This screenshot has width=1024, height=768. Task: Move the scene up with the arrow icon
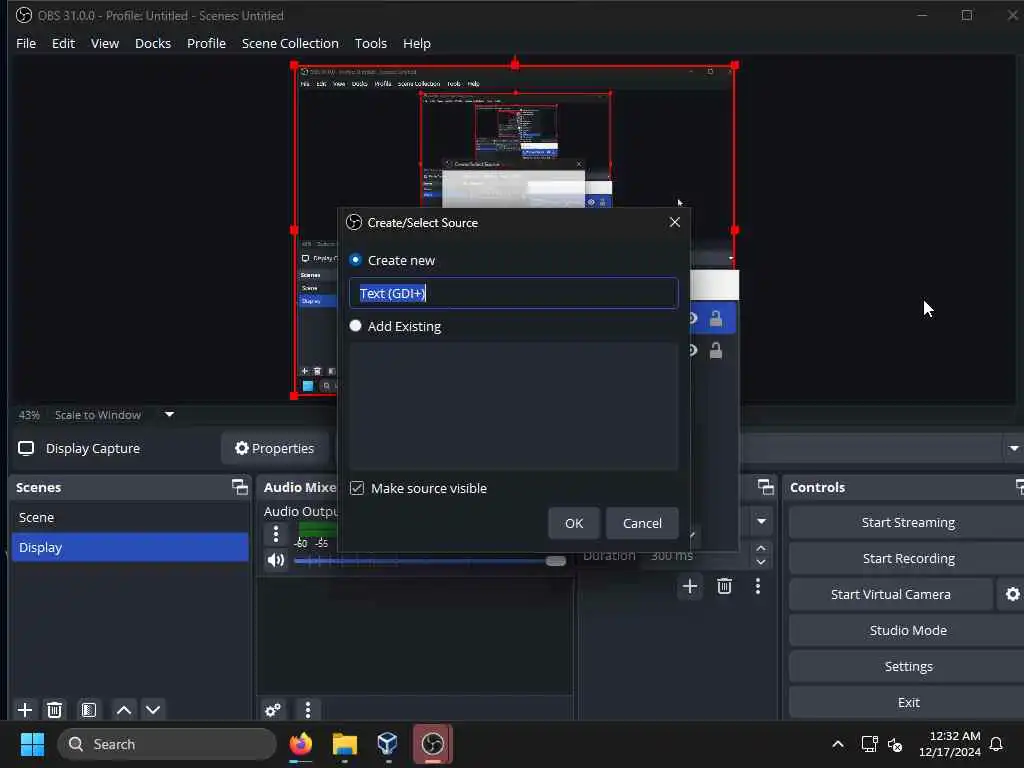tap(124, 709)
